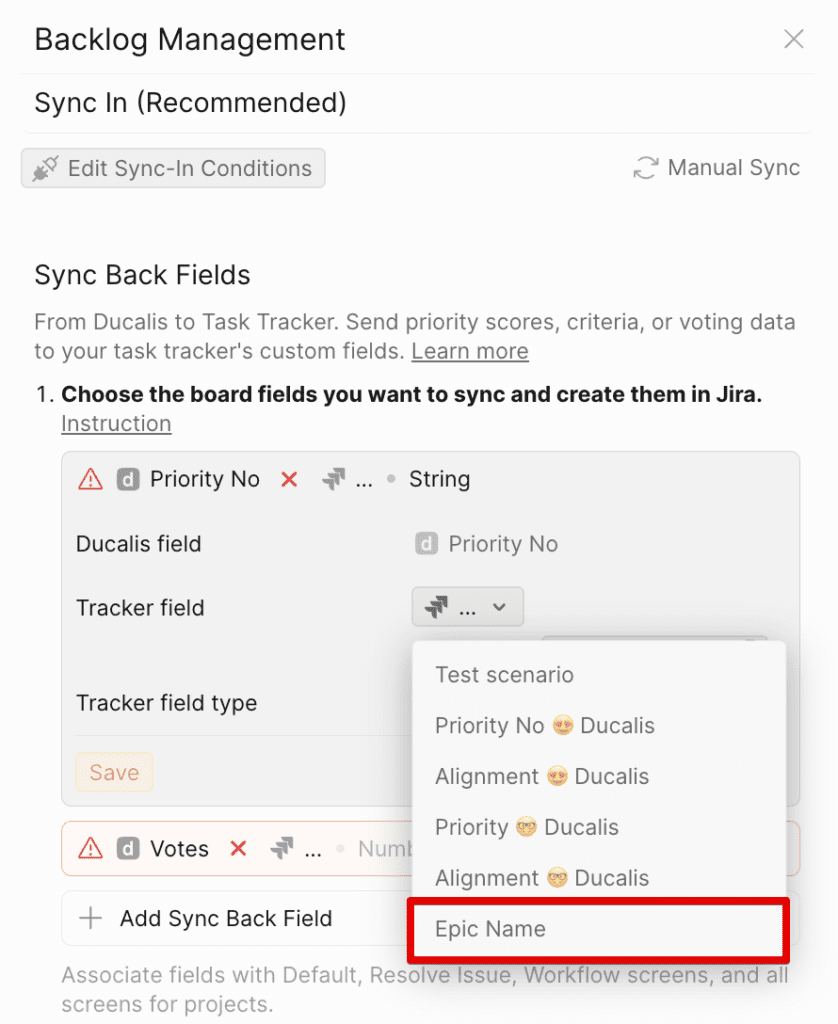Click the plus icon for Add Sync Back Field
The height and width of the screenshot is (1024, 838).
(91, 918)
